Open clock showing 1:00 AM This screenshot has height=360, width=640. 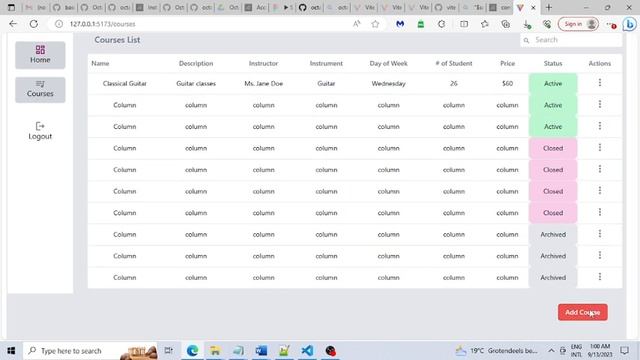600,350
